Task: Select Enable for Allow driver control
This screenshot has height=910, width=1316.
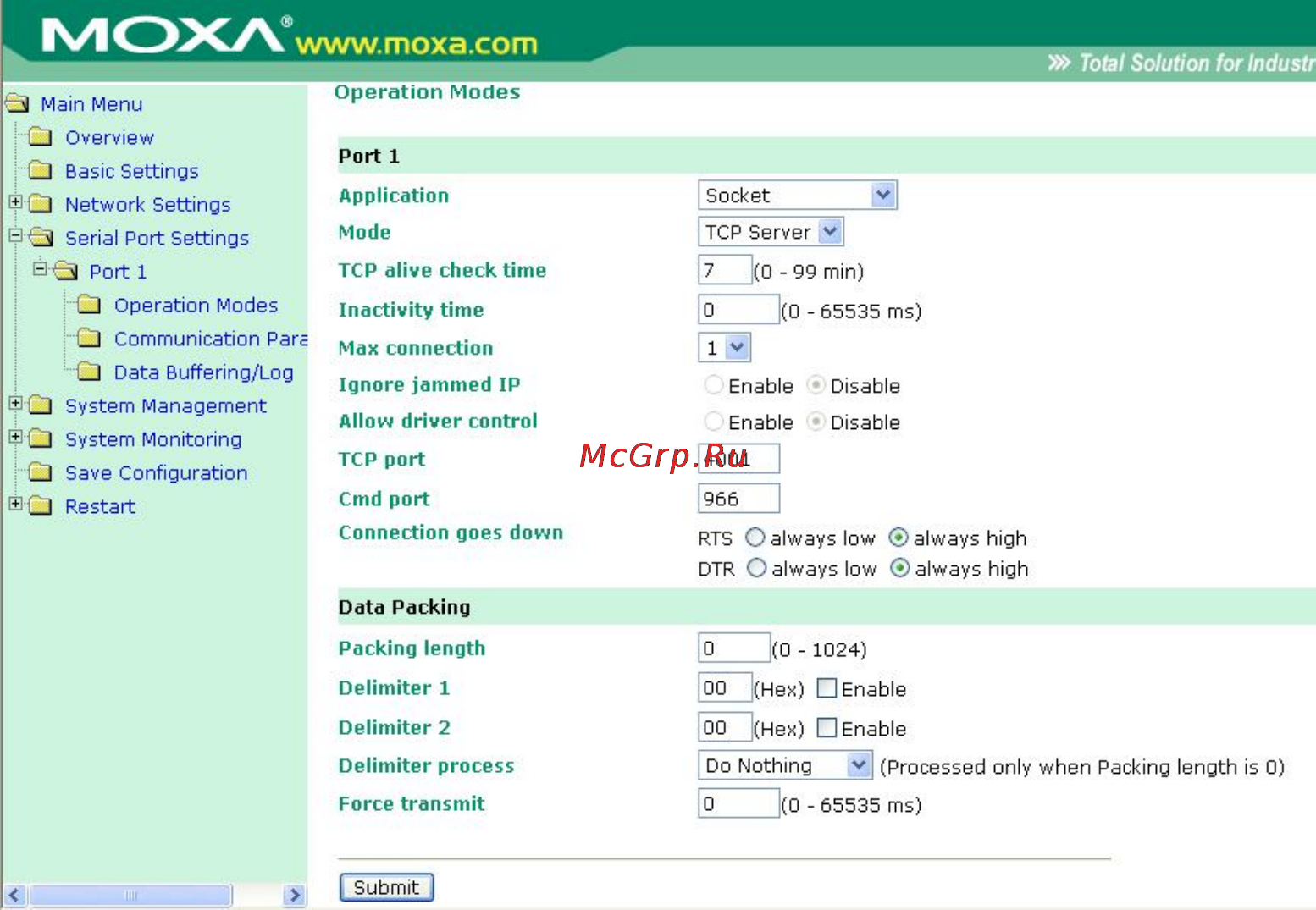Action: click(714, 422)
